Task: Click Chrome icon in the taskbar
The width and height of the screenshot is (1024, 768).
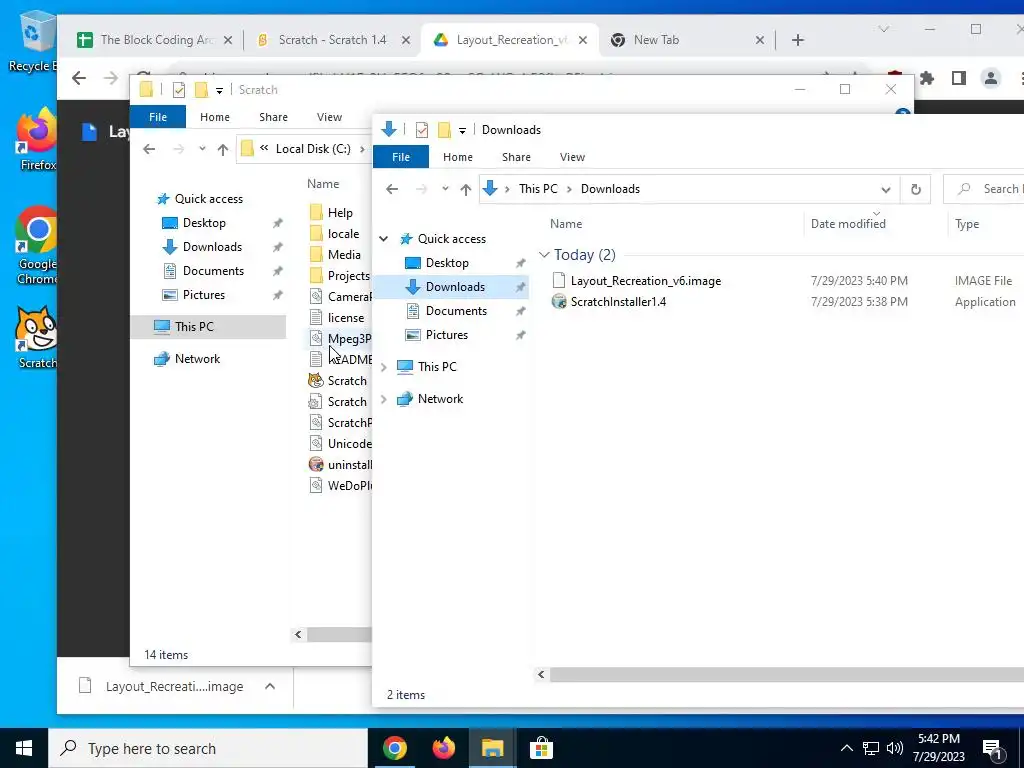Action: coord(394,748)
